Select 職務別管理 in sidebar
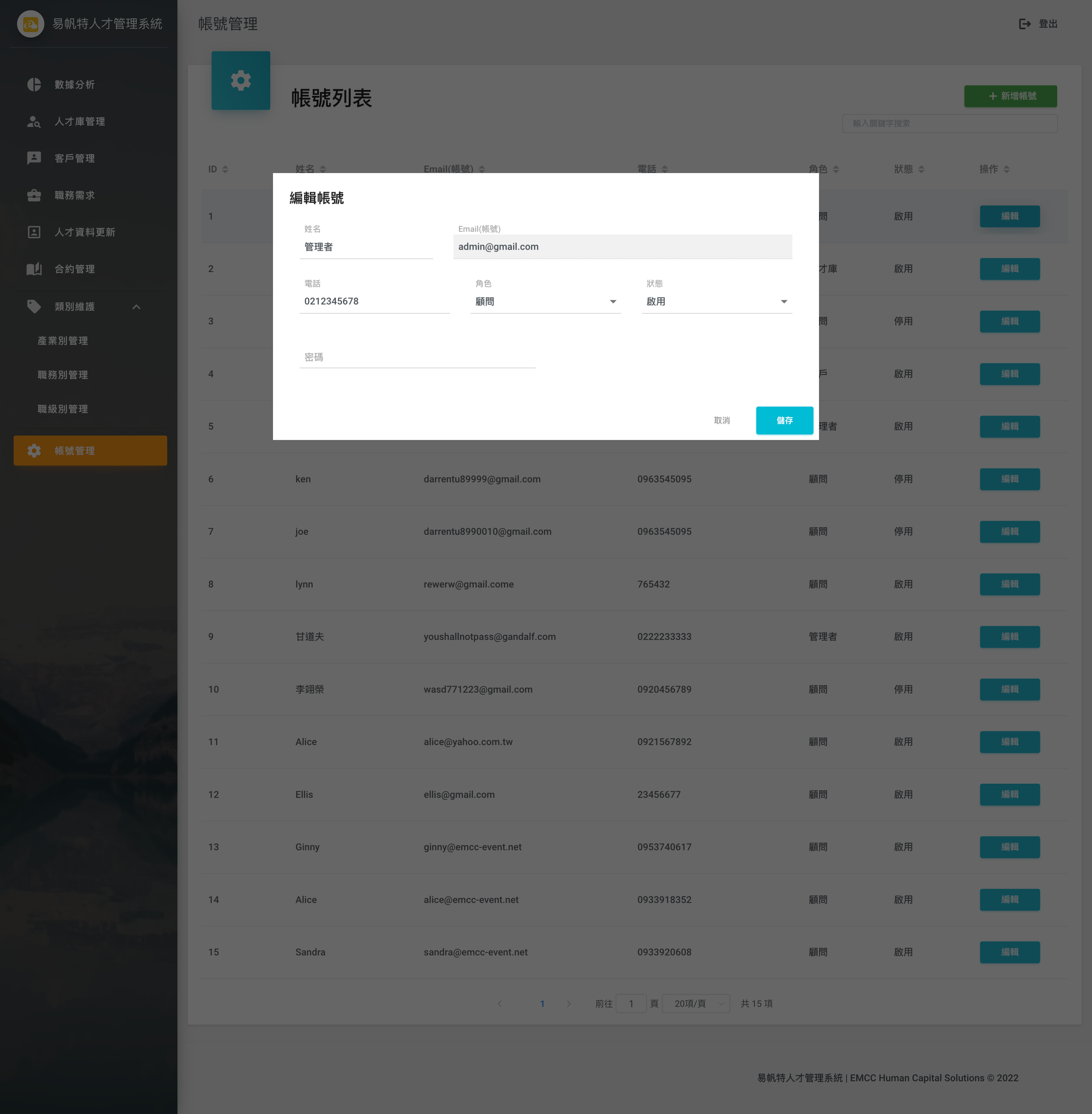The width and height of the screenshot is (1092, 1114). click(x=63, y=374)
